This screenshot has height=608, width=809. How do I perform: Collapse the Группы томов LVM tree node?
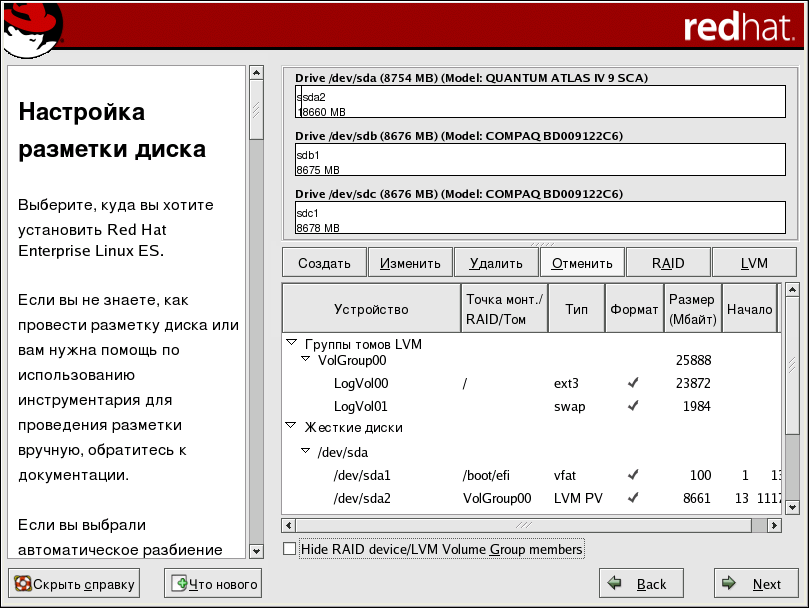tap(292, 342)
